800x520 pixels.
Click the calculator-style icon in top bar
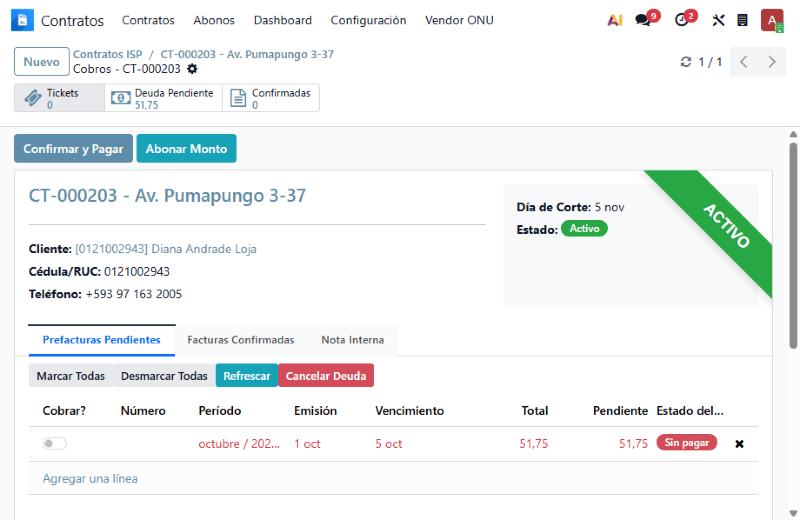tap(742, 20)
